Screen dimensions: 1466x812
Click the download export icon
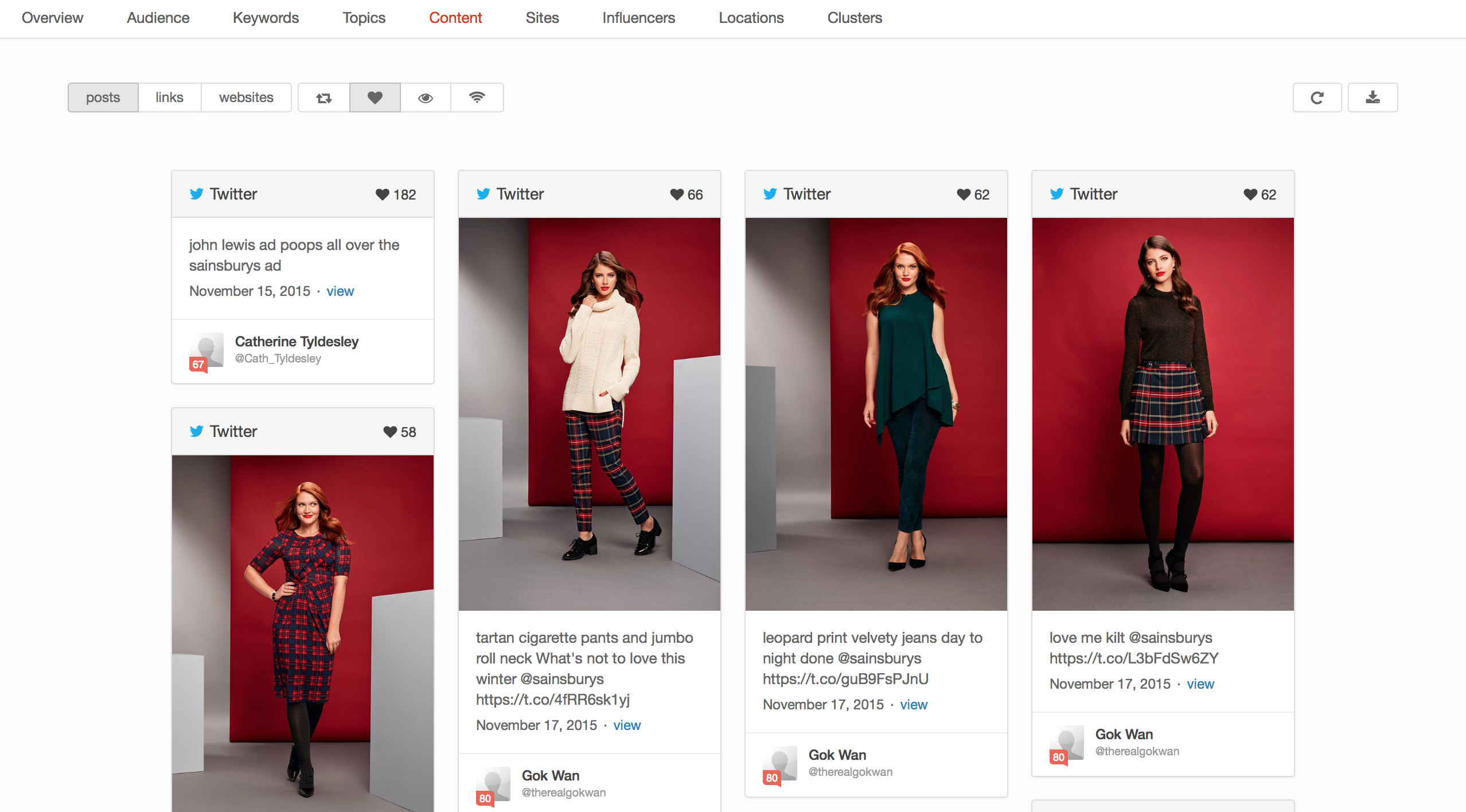pyautogui.click(x=1373, y=97)
